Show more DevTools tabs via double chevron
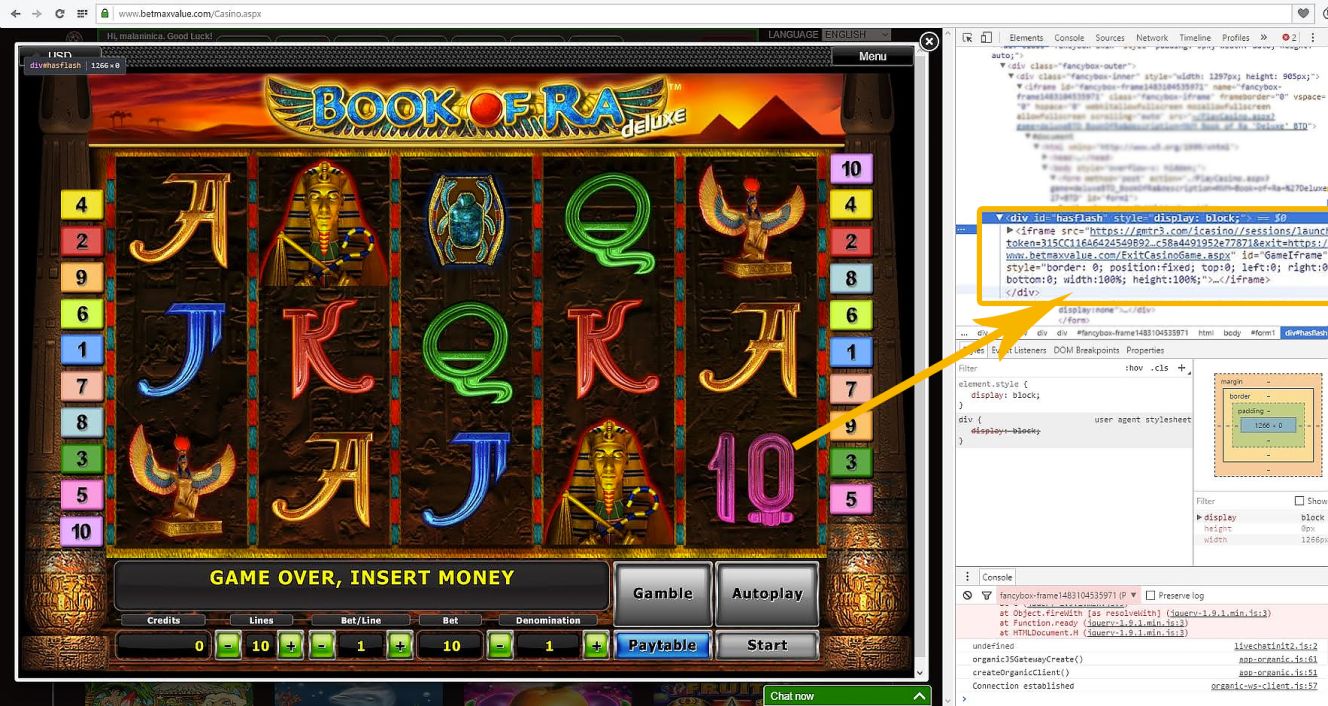The height and width of the screenshot is (706, 1328). click(1264, 38)
